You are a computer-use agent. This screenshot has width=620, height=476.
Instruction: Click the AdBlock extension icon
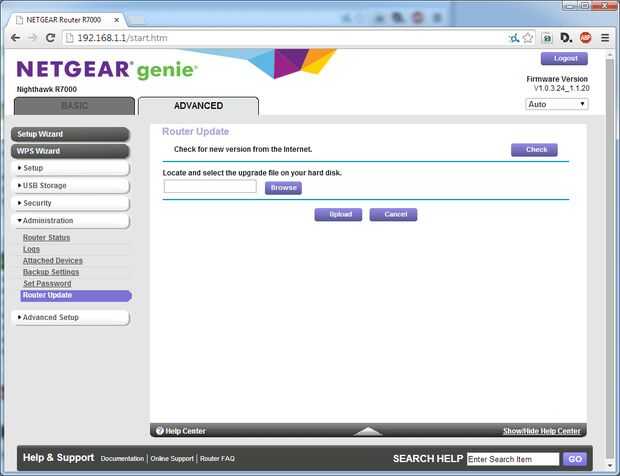pyautogui.click(x=585, y=38)
